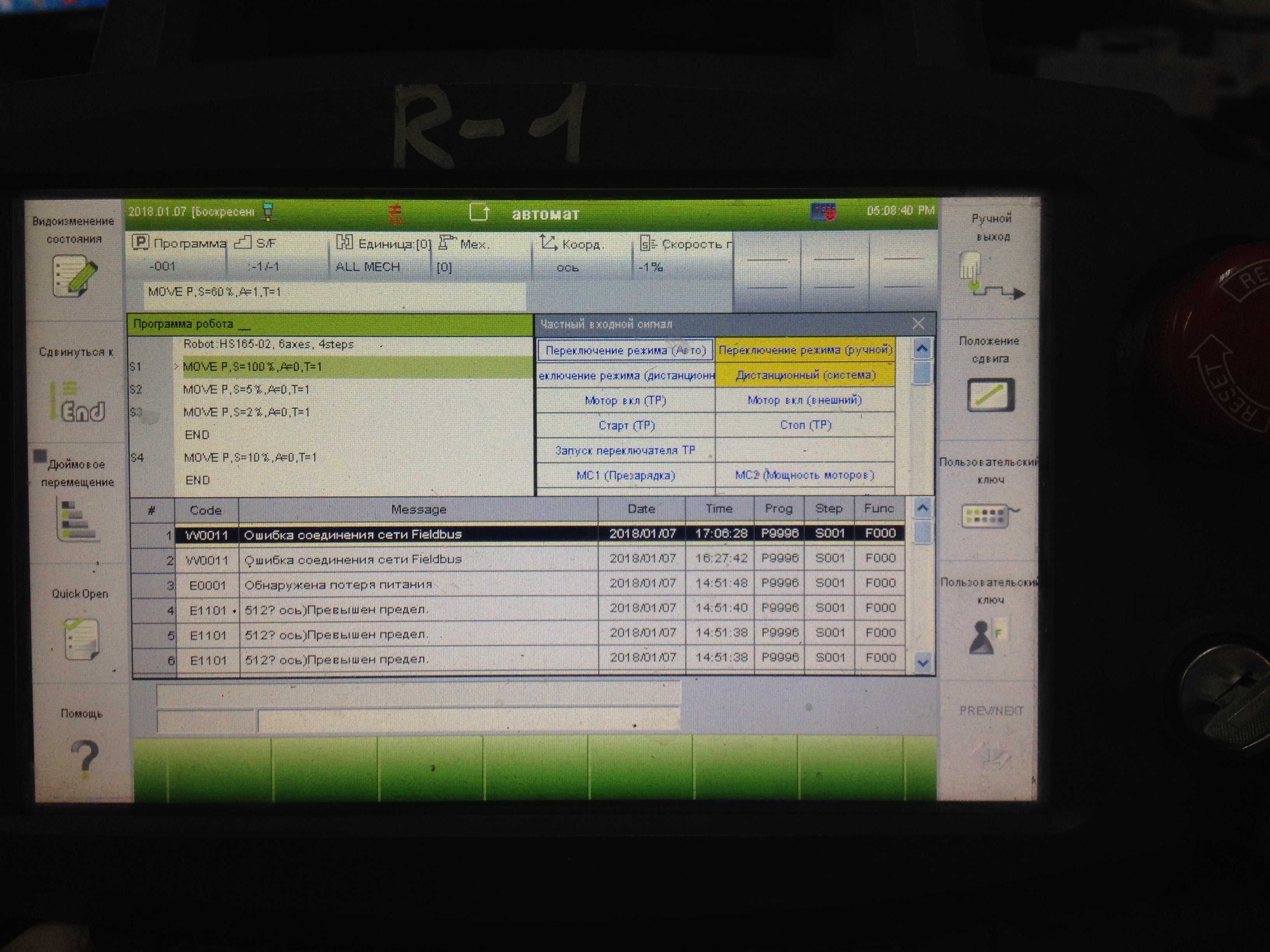
Task: Toggle the manual mode switching signal
Action: tap(805, 350)
